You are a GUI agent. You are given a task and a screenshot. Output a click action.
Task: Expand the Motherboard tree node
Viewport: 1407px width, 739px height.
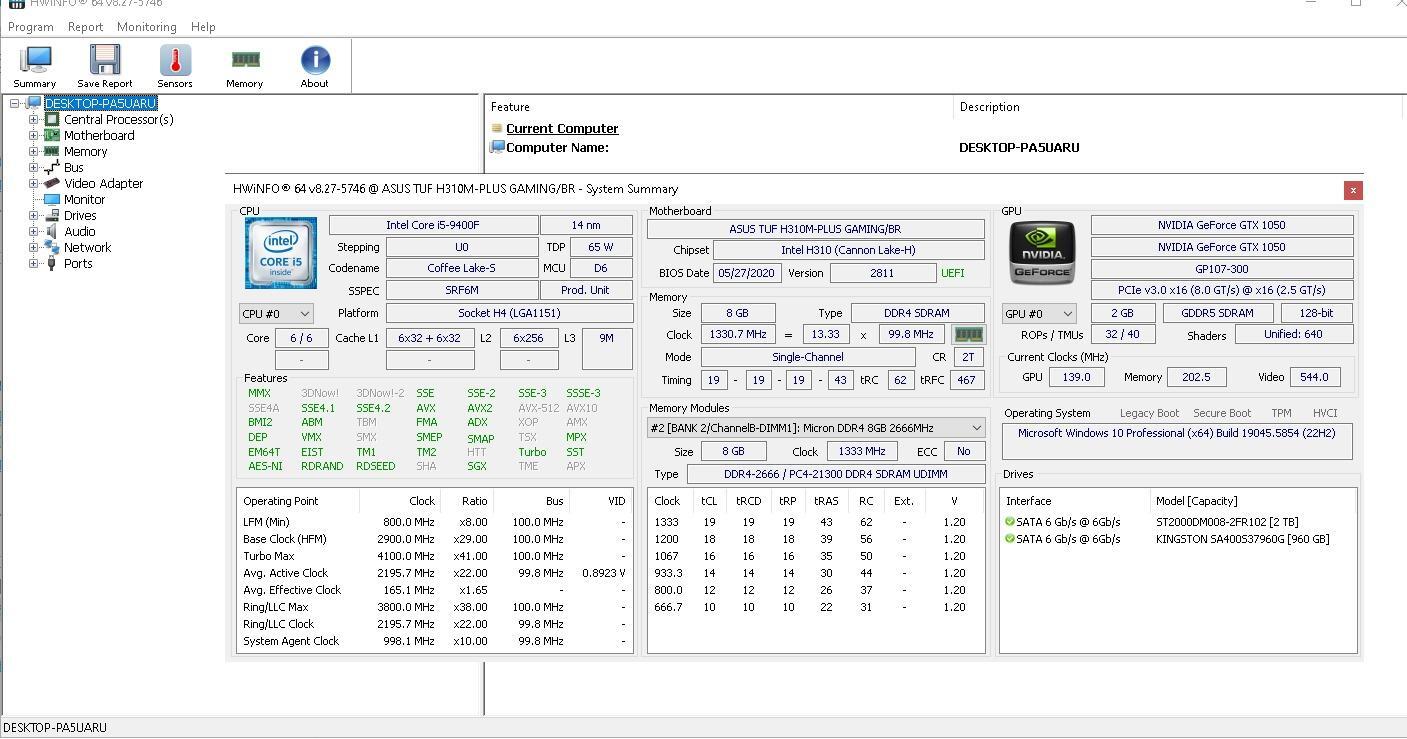click(33, 135)
